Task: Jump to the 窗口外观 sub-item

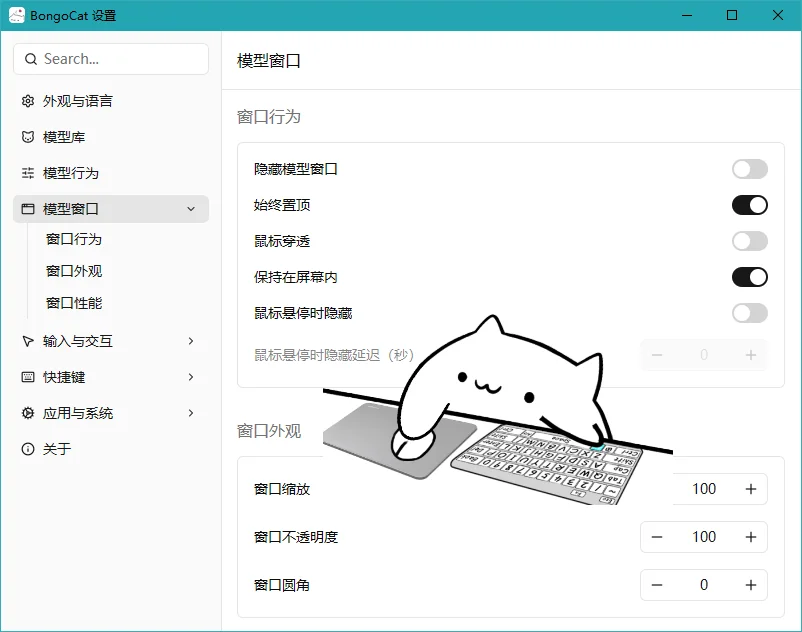Action: coord(74,271)
